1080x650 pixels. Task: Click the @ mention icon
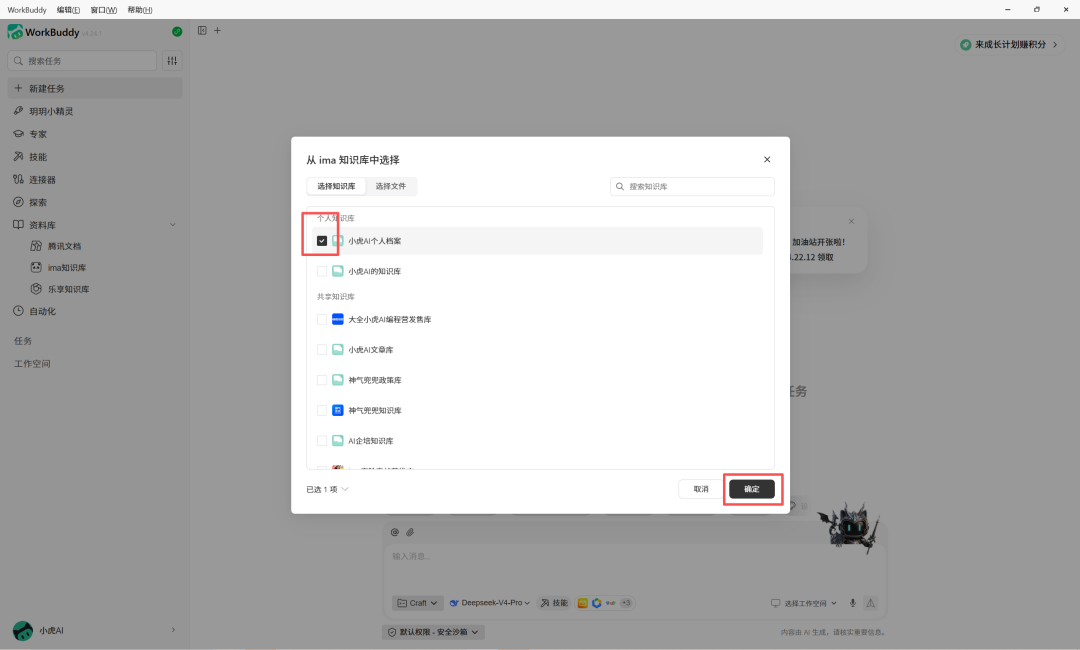(x=395, y=532)
